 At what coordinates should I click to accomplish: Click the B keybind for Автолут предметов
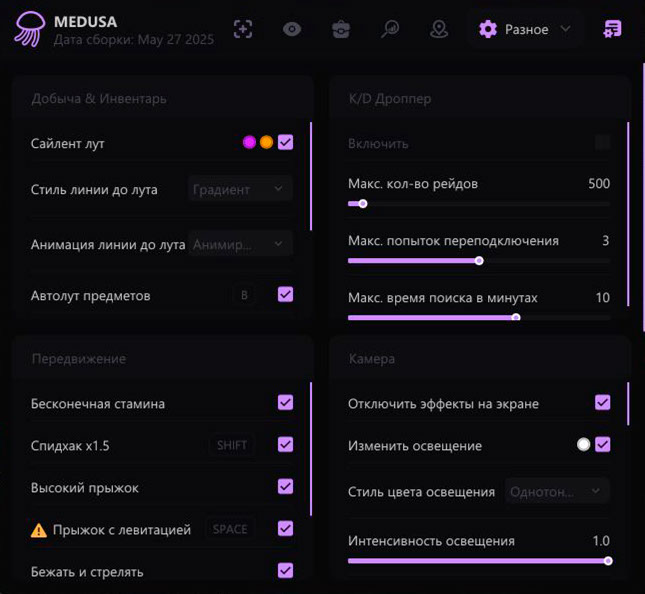click(x=243, y=295)
